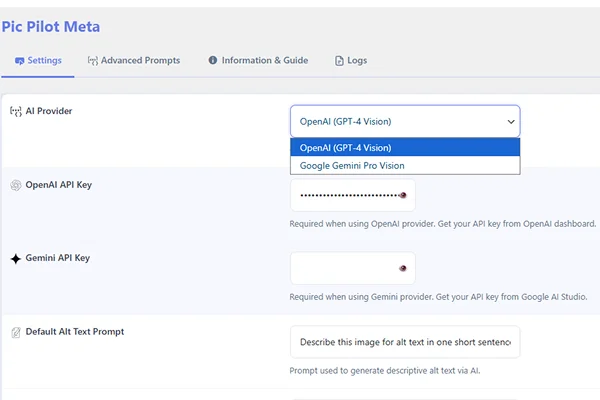
Task: Click the Settings tab icon
Action: [20, 61]
